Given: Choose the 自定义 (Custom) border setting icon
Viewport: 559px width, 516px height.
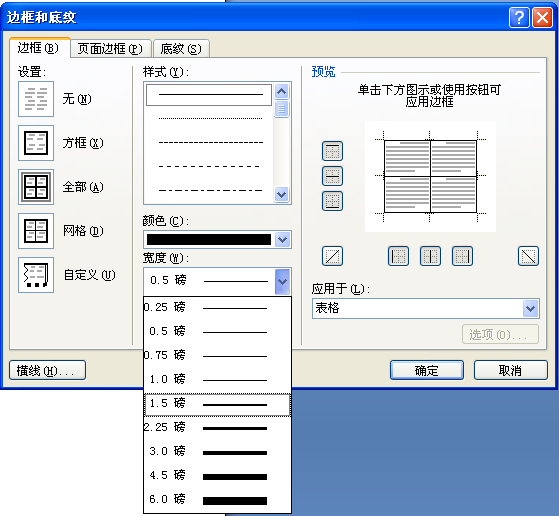Looking at the screenshot, I should pos(36,275).
